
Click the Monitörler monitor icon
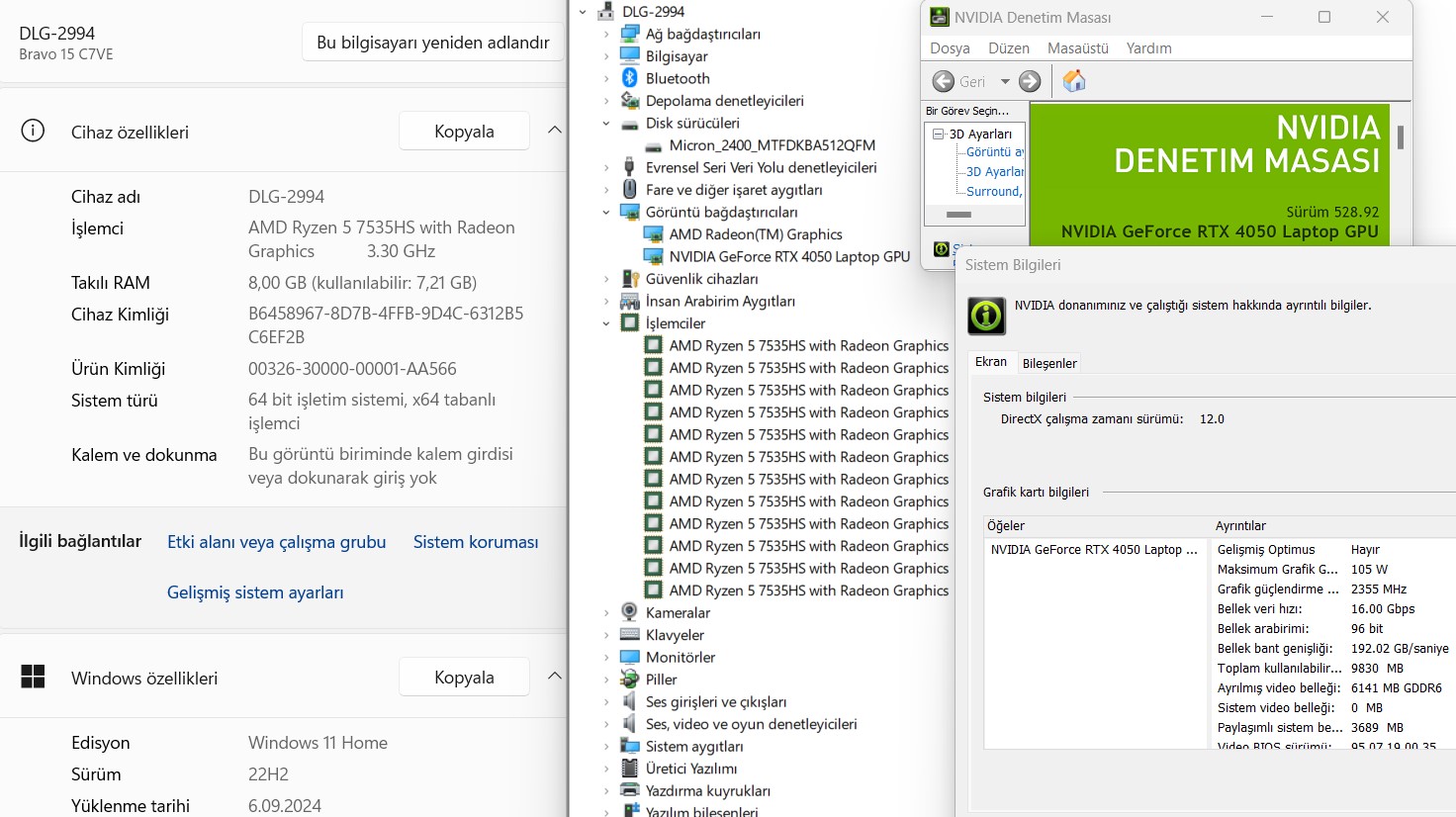[x=629, y=657]
